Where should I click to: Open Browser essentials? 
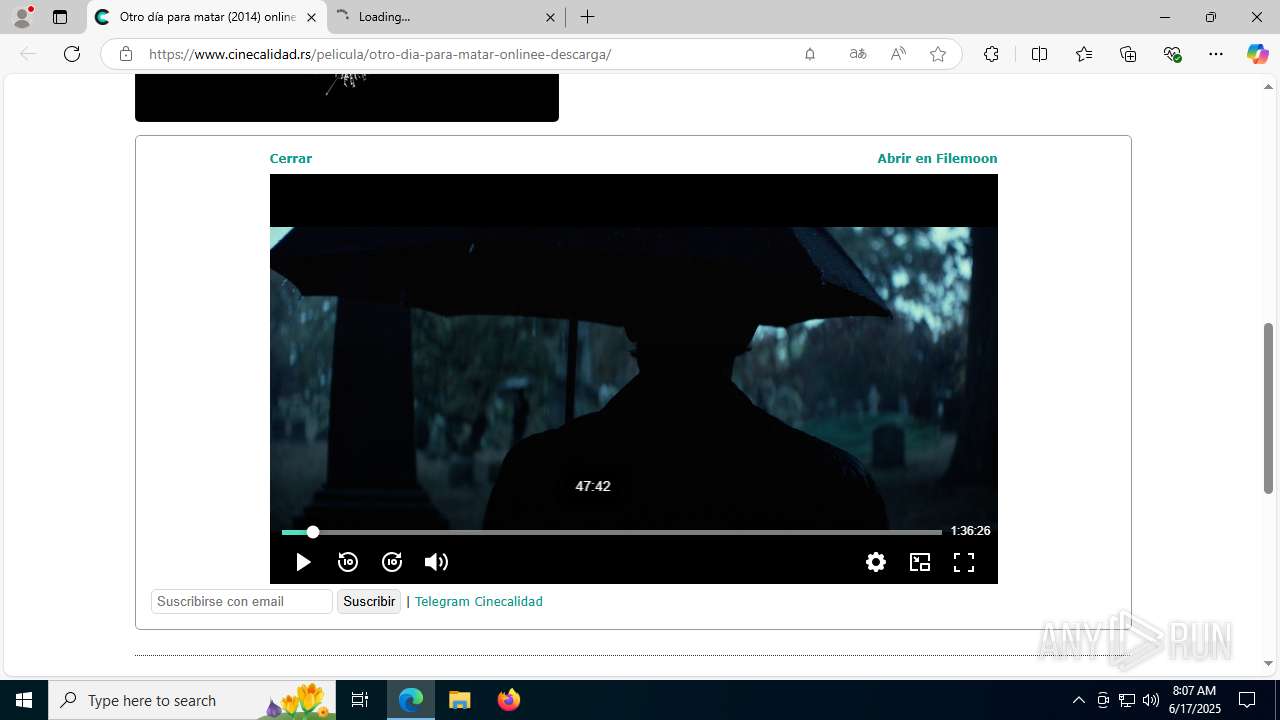click(1172, 54)
